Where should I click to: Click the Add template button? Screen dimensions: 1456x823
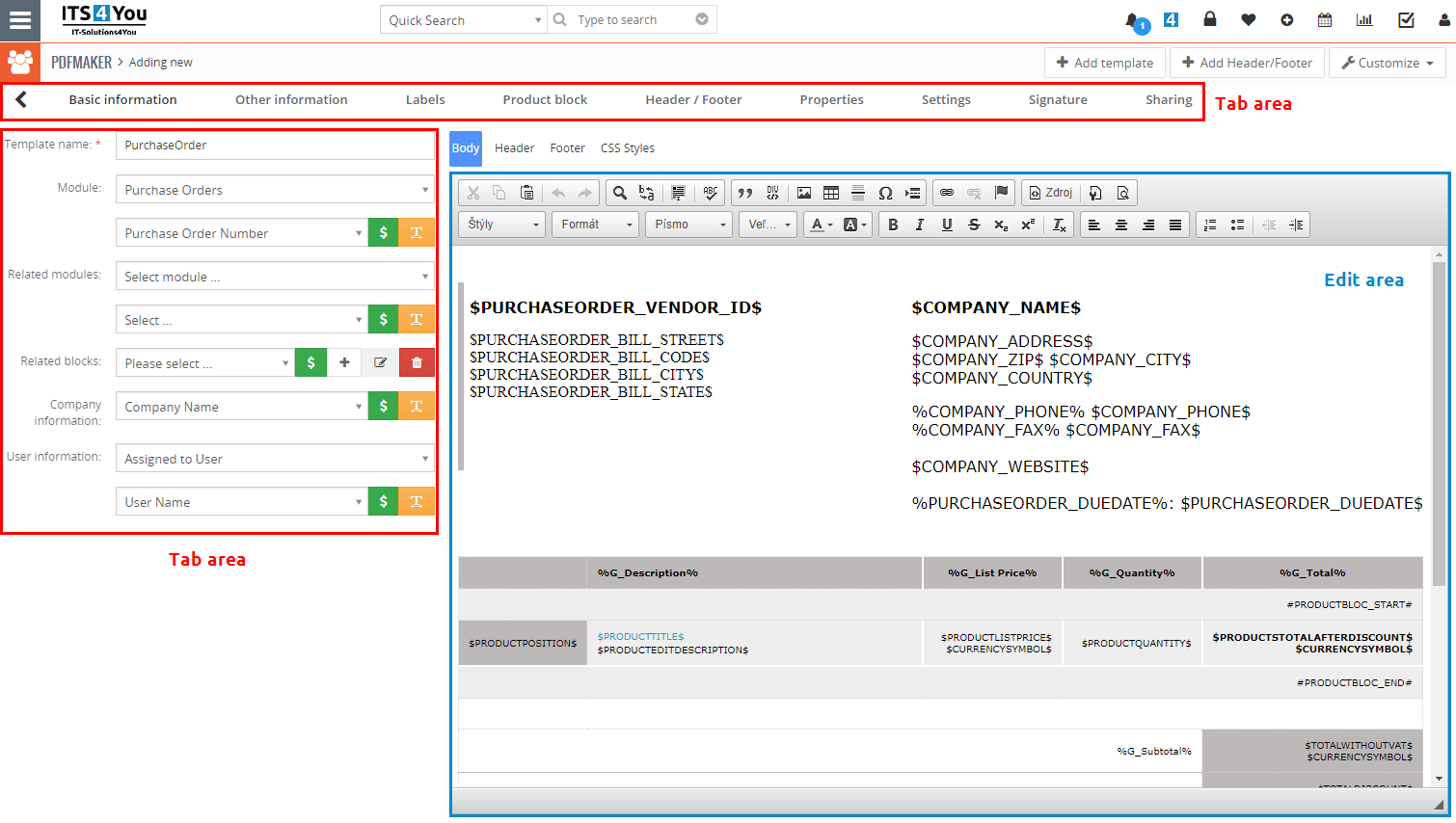coord(1105,63)
